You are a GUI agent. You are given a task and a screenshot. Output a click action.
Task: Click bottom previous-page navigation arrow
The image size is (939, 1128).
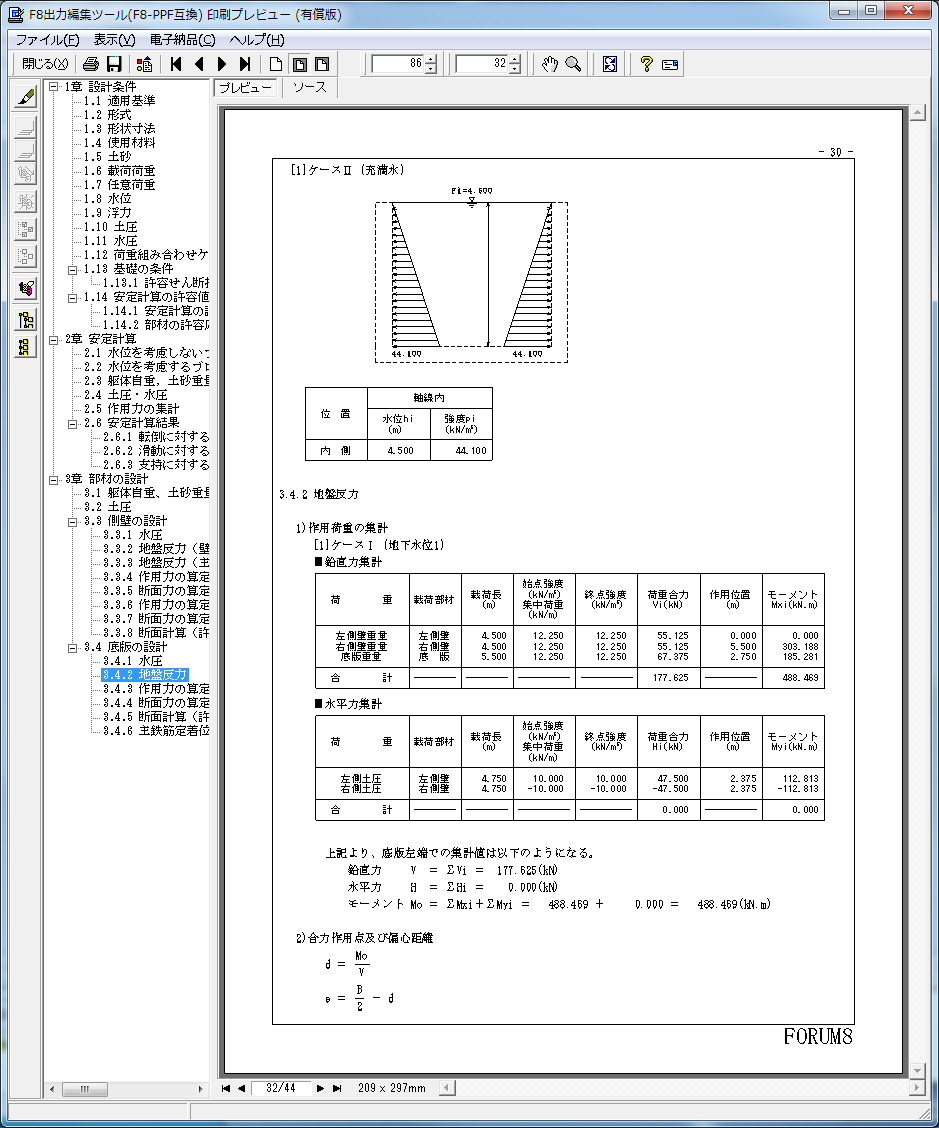tap(241, 1088)
